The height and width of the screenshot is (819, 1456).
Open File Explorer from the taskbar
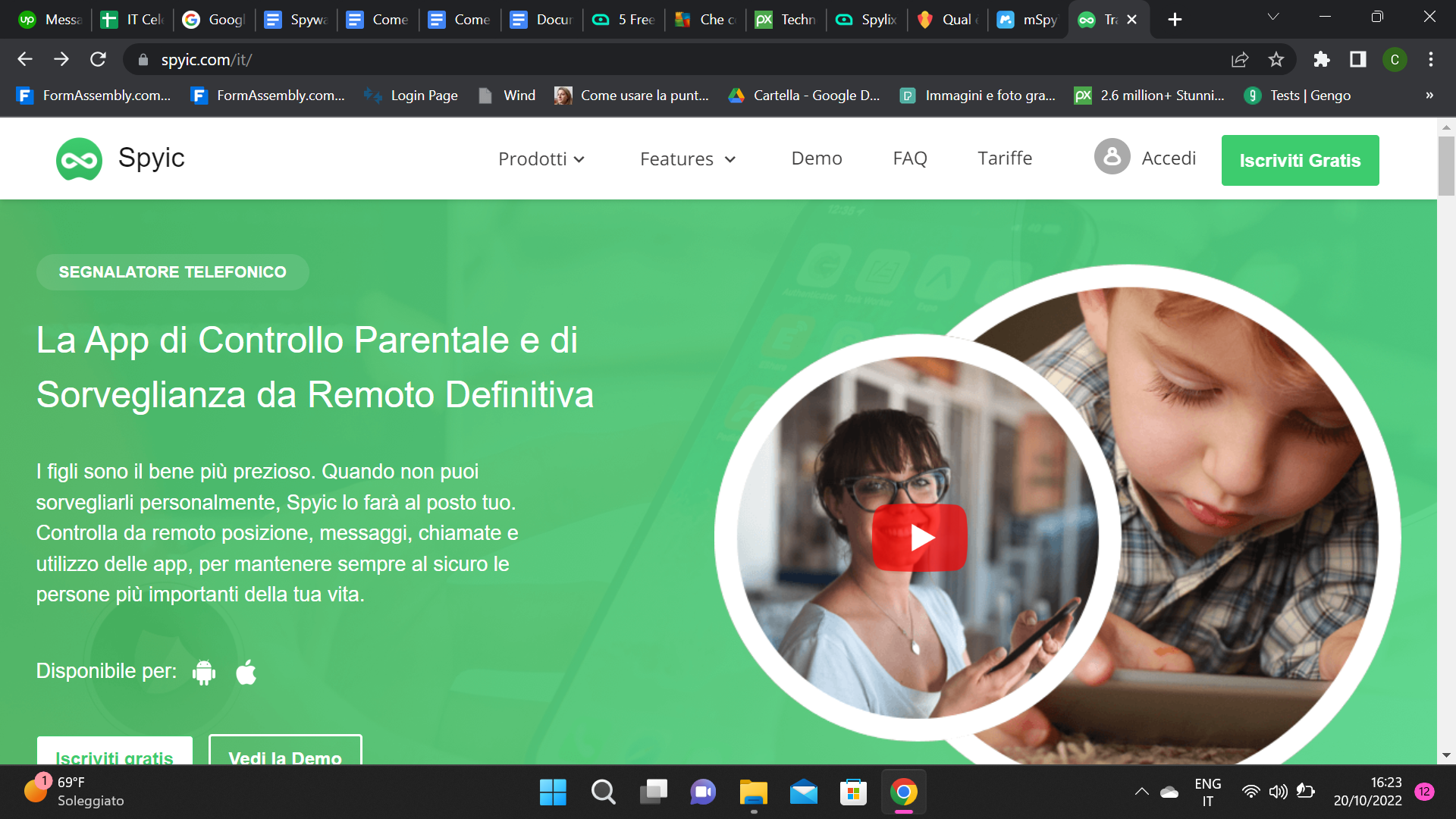[x=753, y=793]
